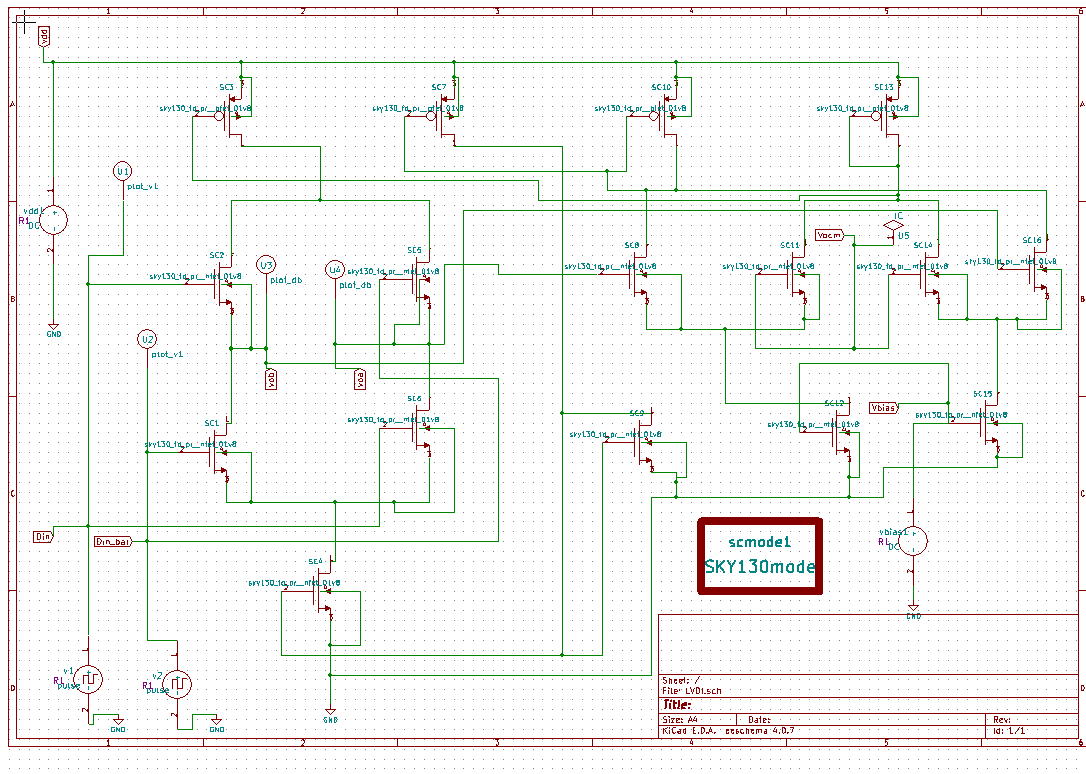Click the GND symbol below vbias1 source
Image resolution: width=1086 pixels, height=774 pixels.
pos(913,610)
